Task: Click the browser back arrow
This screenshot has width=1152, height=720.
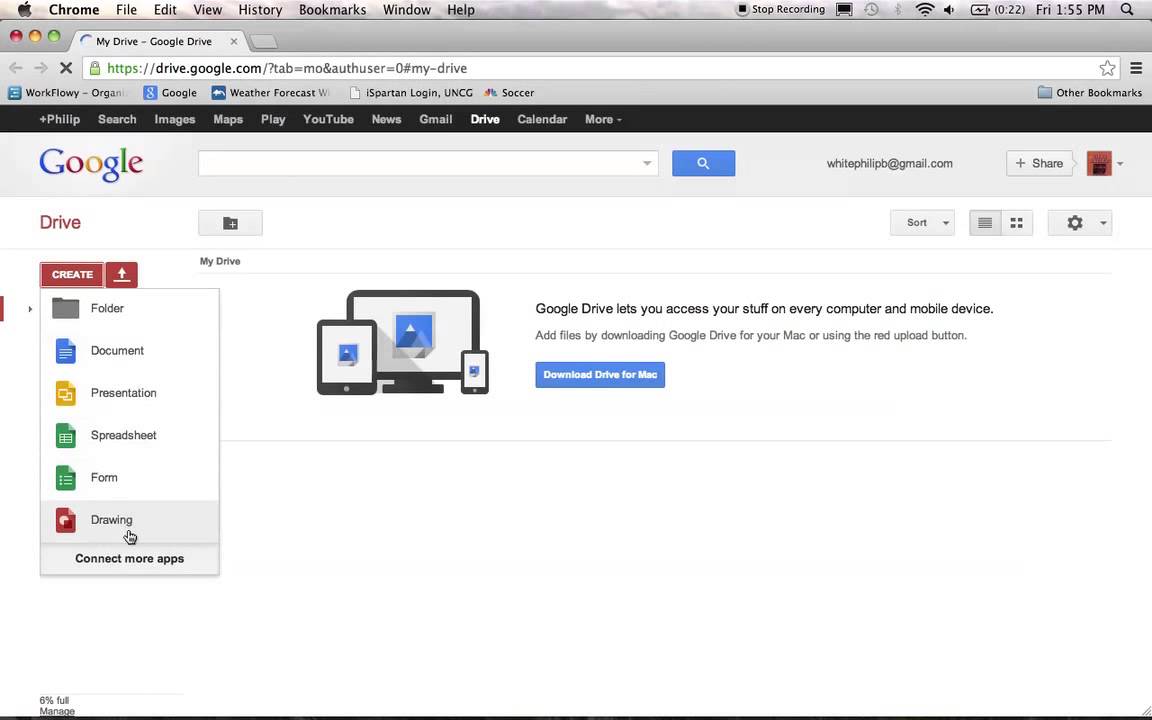Action: [x=15, y=68]
